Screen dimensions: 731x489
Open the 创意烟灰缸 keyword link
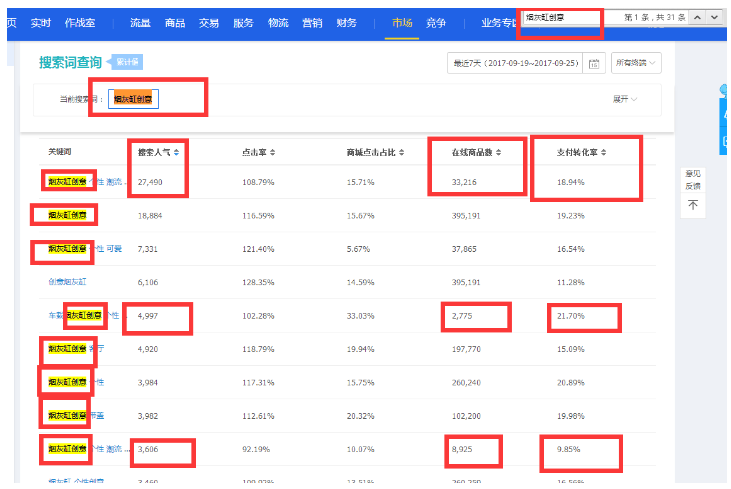[68, 282]
